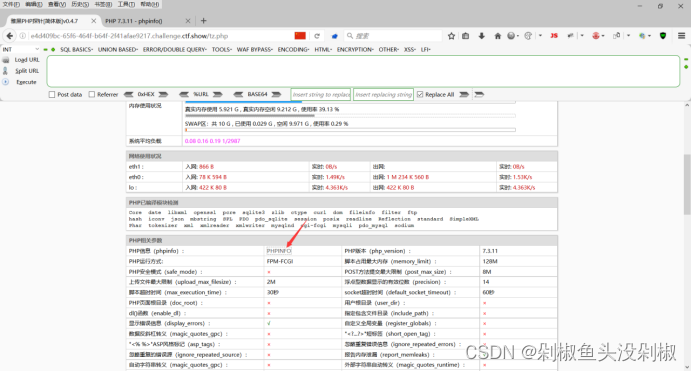The image size is (692, 371).
Task: Open the 查看(V) menu
Action: (57, 4)
